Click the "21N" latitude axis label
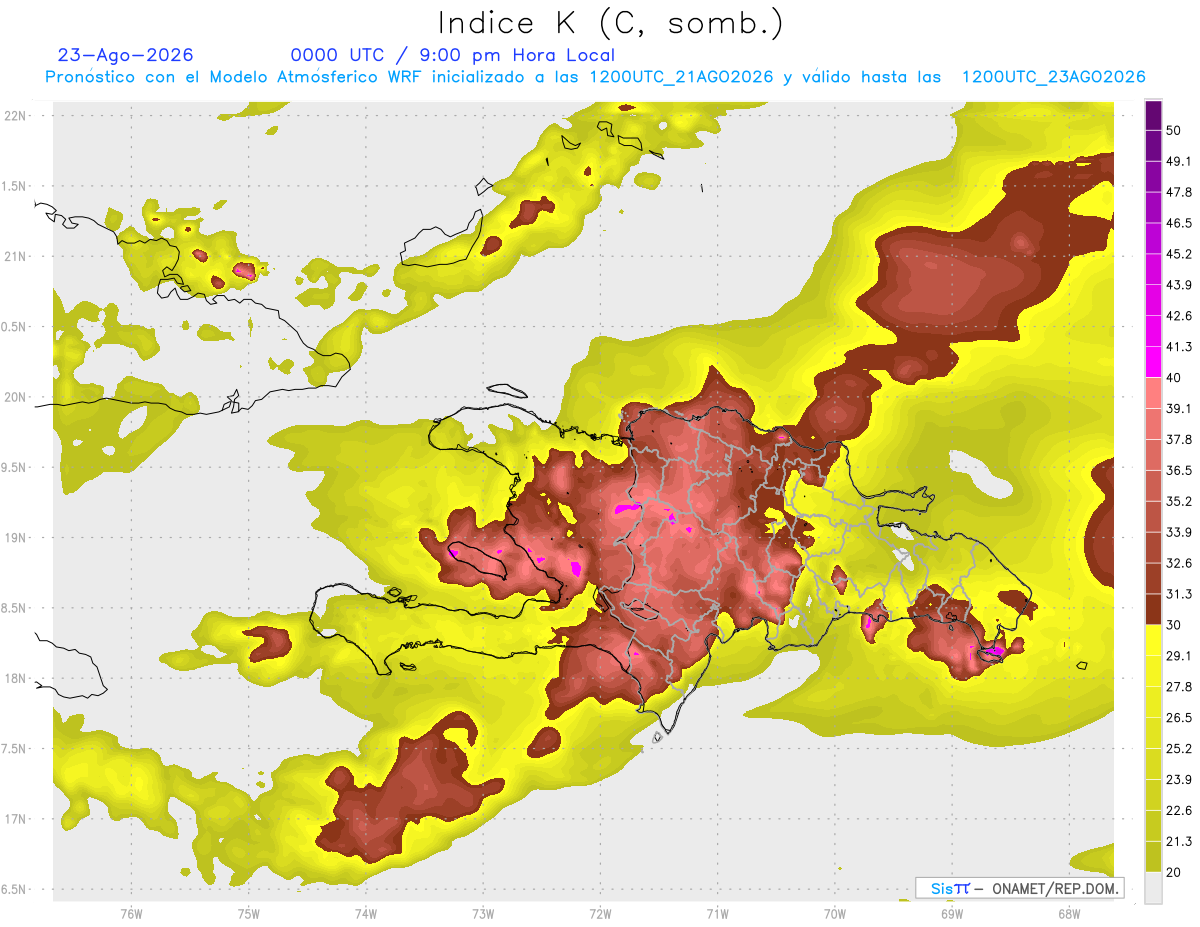Viewport: 1200px width, 927px height. (15, 256)
